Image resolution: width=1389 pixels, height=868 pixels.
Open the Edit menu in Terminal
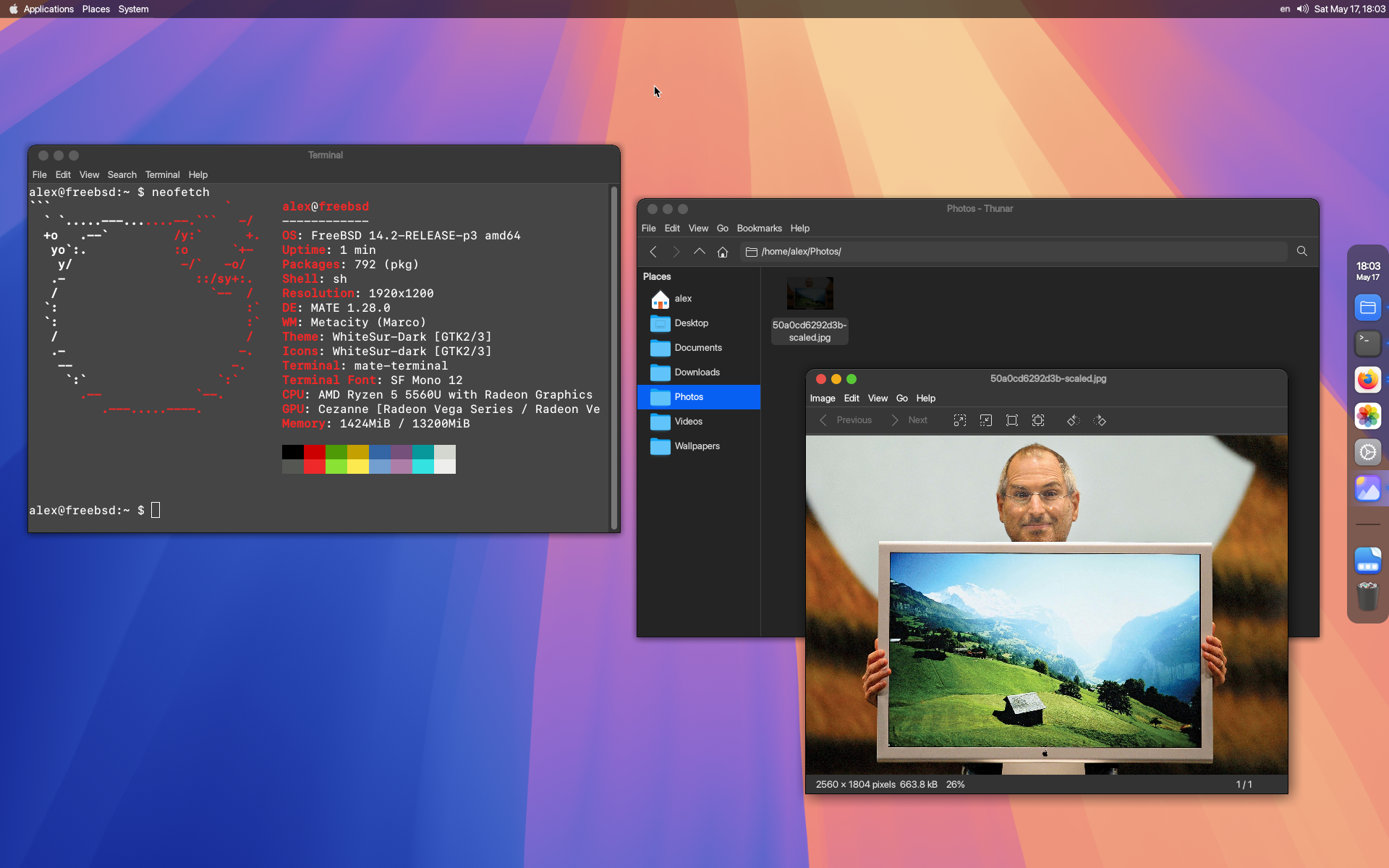[x=63, y=175]
